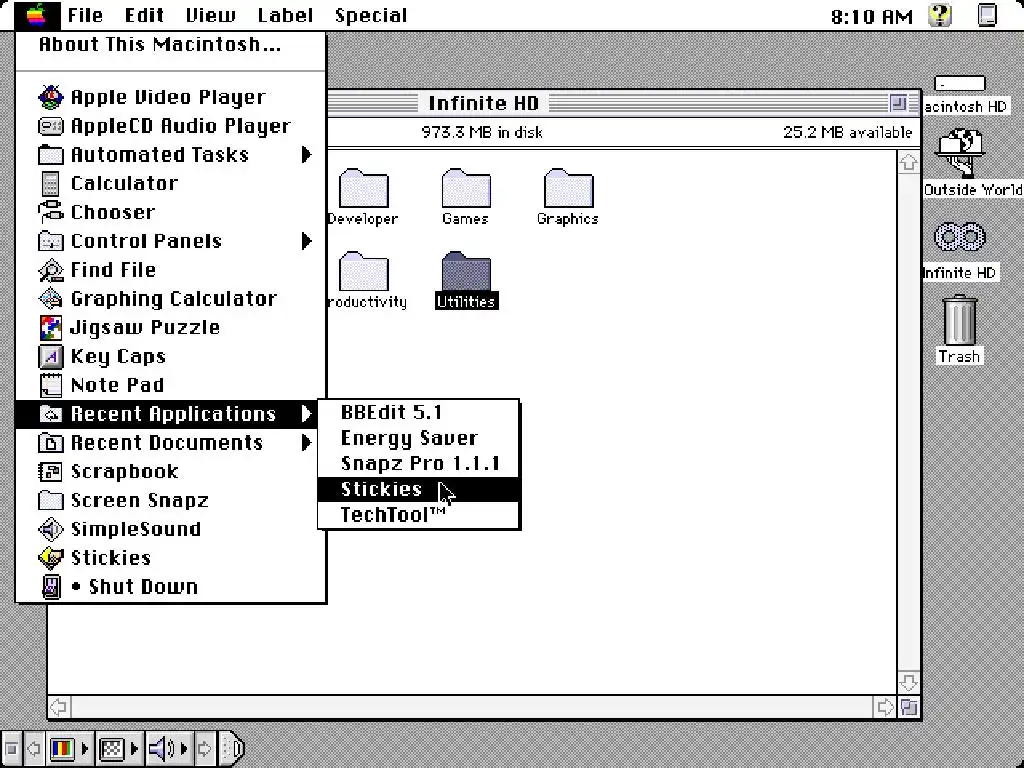Select the Games folder
Image resolution: width=1024 pixels, height=768 pixels.
point(466,197)
